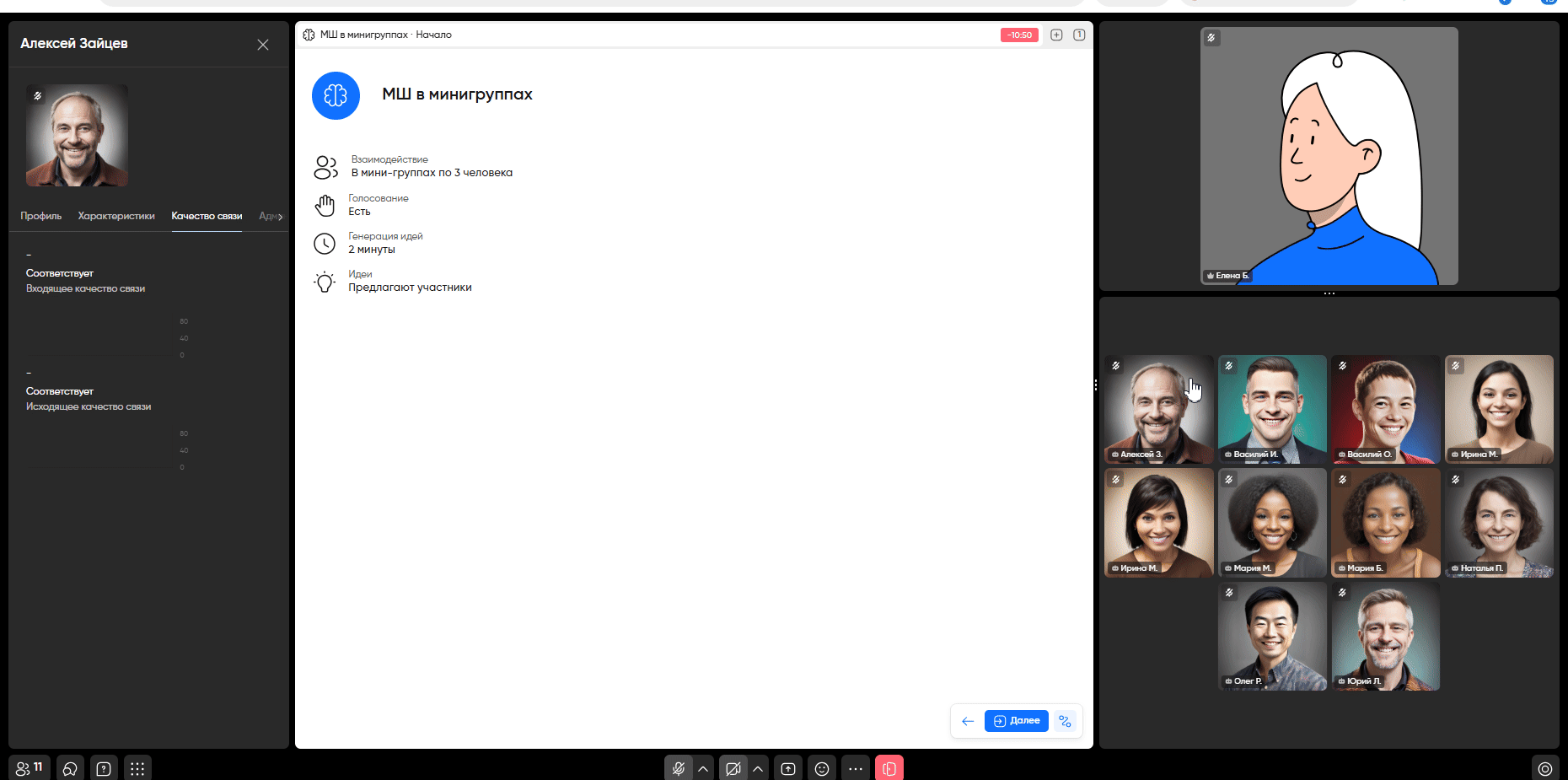Go back with the left arrow icon
Screen dimensions: 1568x780
click(968, 721)
